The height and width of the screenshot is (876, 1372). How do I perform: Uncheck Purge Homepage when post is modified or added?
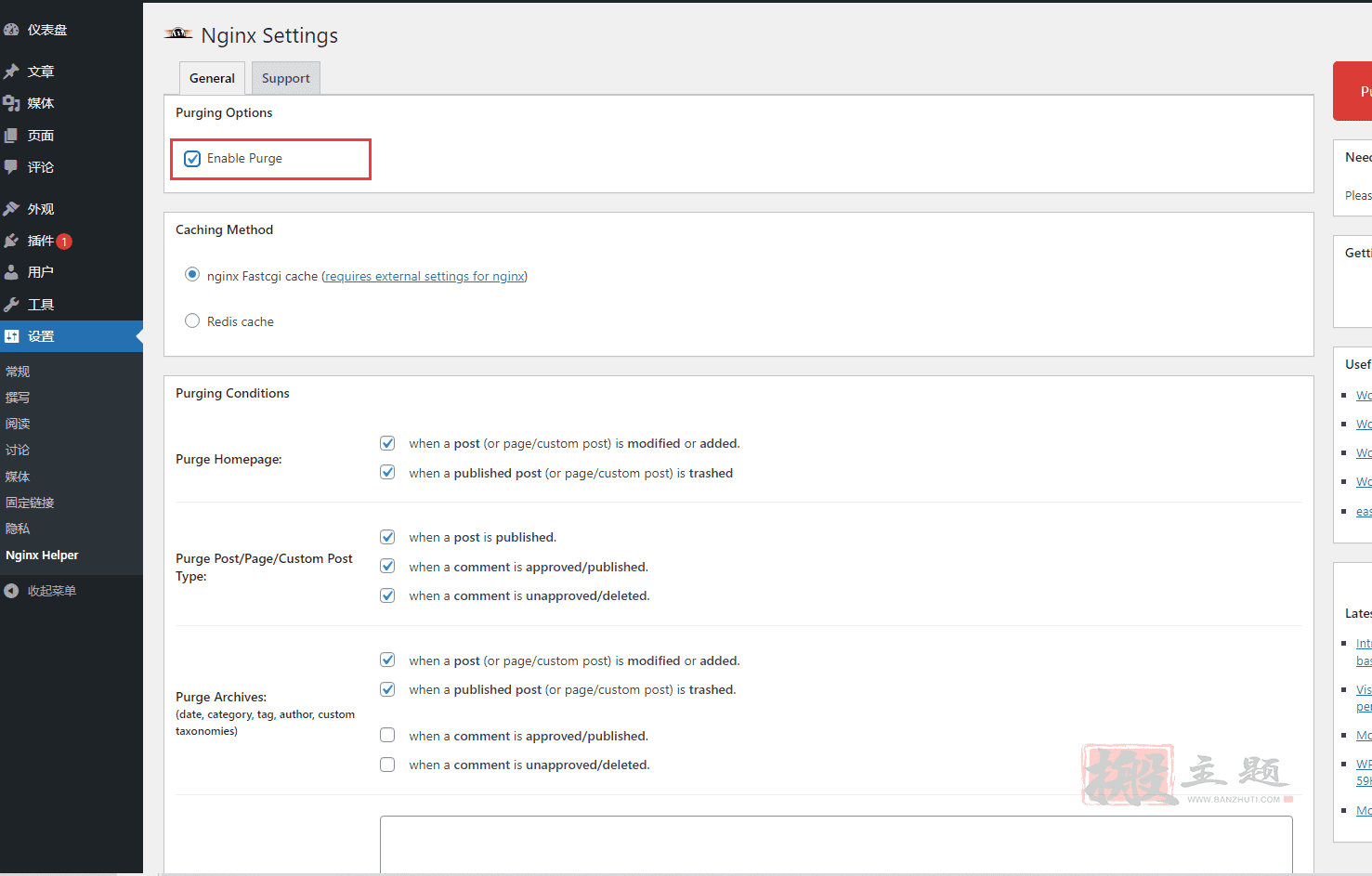(387, 443)
